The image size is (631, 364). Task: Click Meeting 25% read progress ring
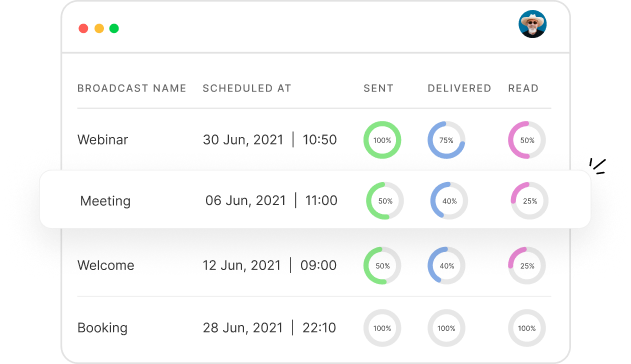point(530,201)
